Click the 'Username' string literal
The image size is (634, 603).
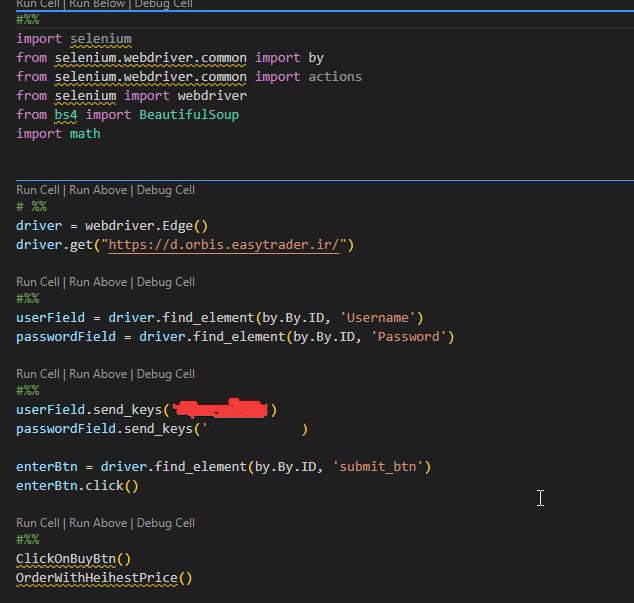(378, 318)
